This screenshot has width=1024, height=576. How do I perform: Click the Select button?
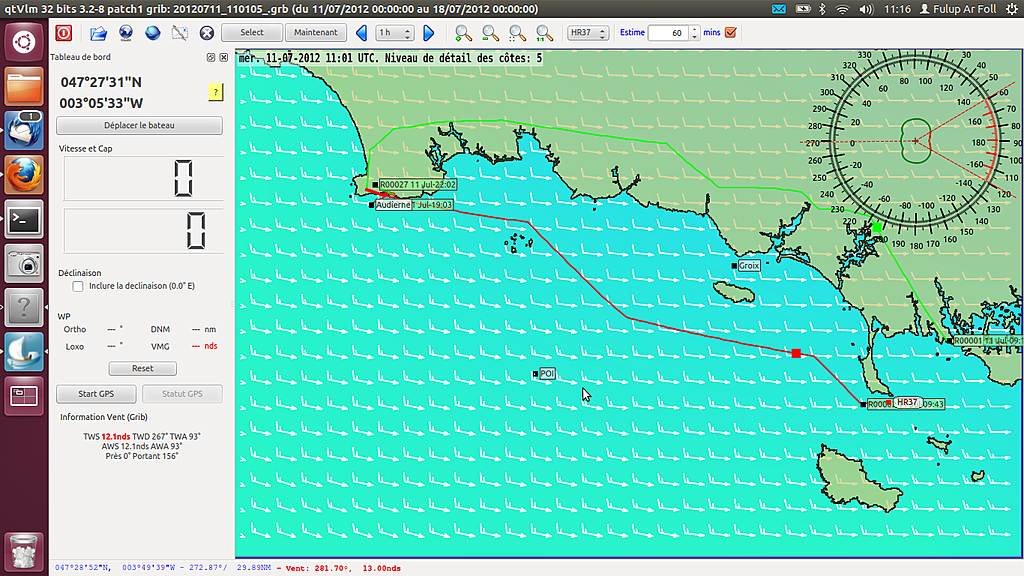(x=251, y=33)
